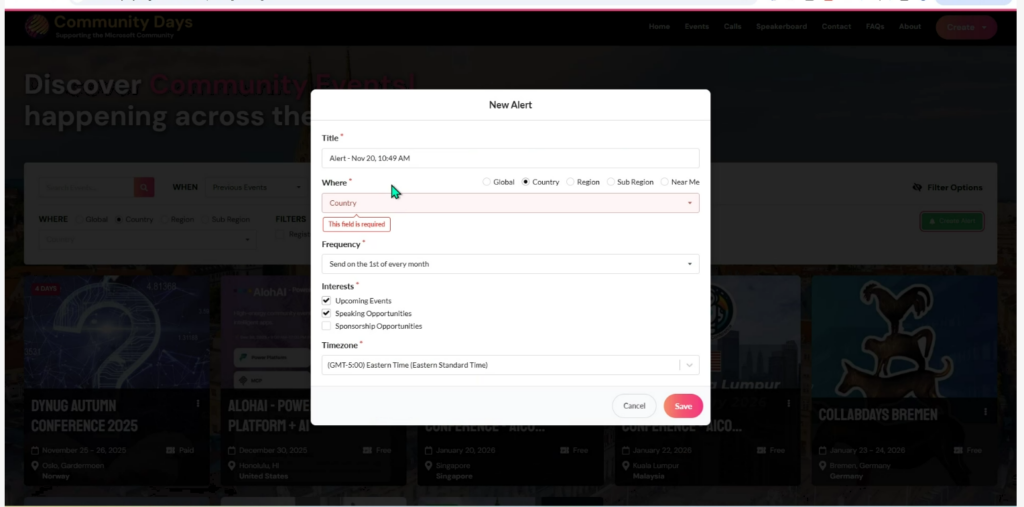Select the Global radio option
Image resolution: width=1024 pixels, height=507 pixels.
487,182
